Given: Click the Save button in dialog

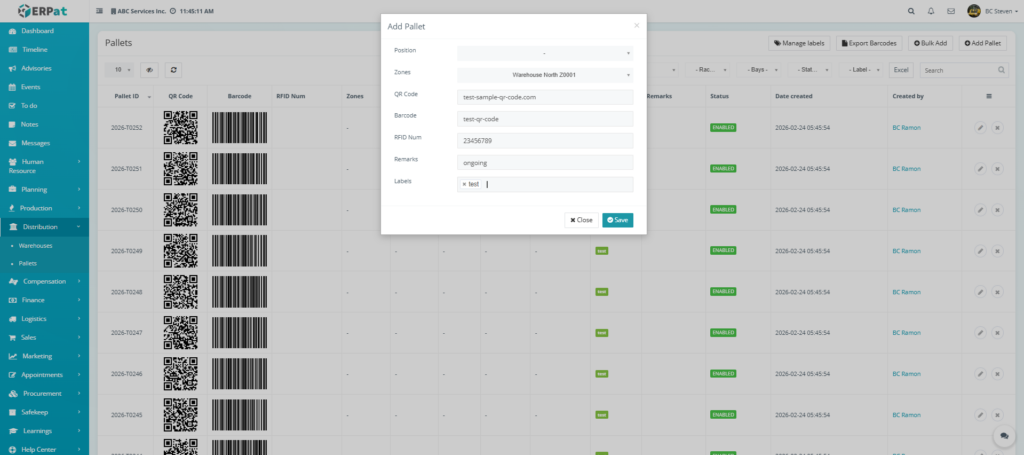Looking at the screenshot, I should [617, 220].
